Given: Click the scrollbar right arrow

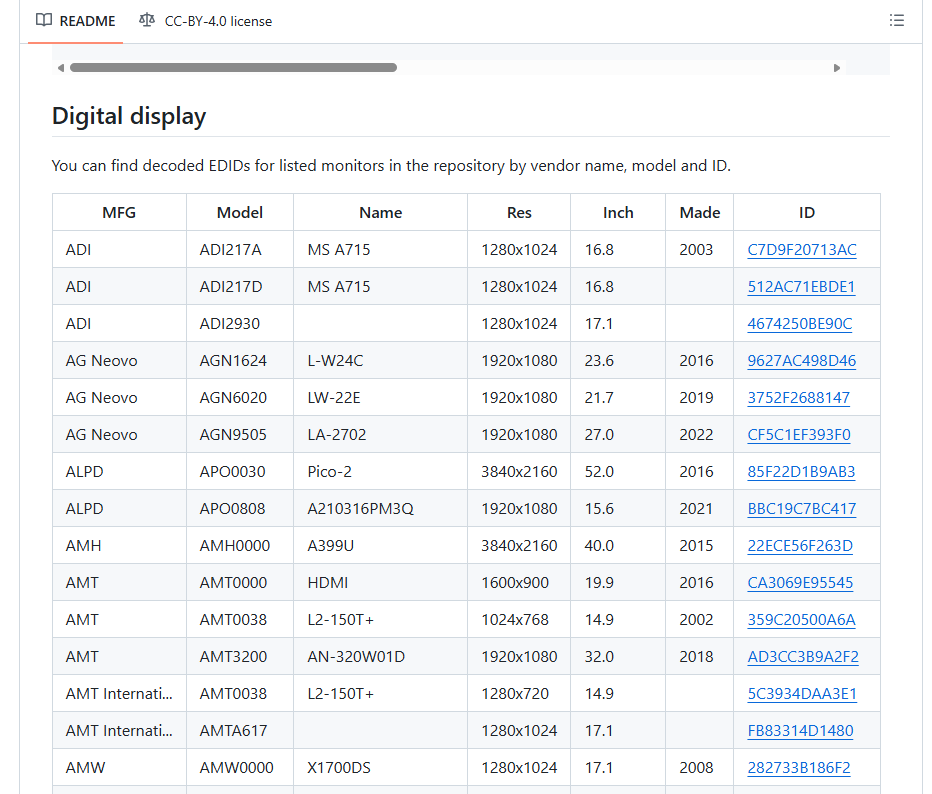Looking at the screenshot, I should pos(836,68).
